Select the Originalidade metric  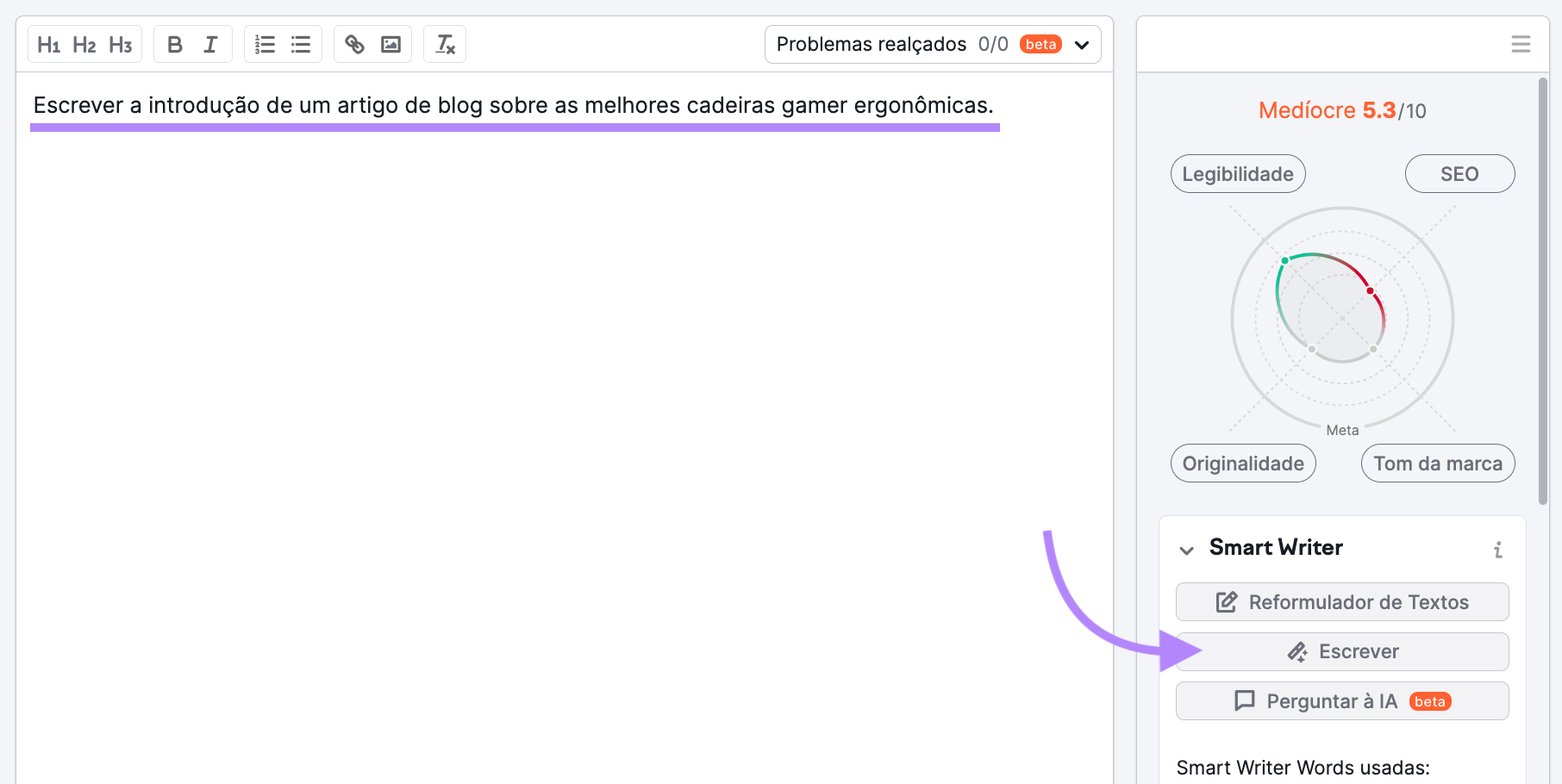pos(1243,464)
